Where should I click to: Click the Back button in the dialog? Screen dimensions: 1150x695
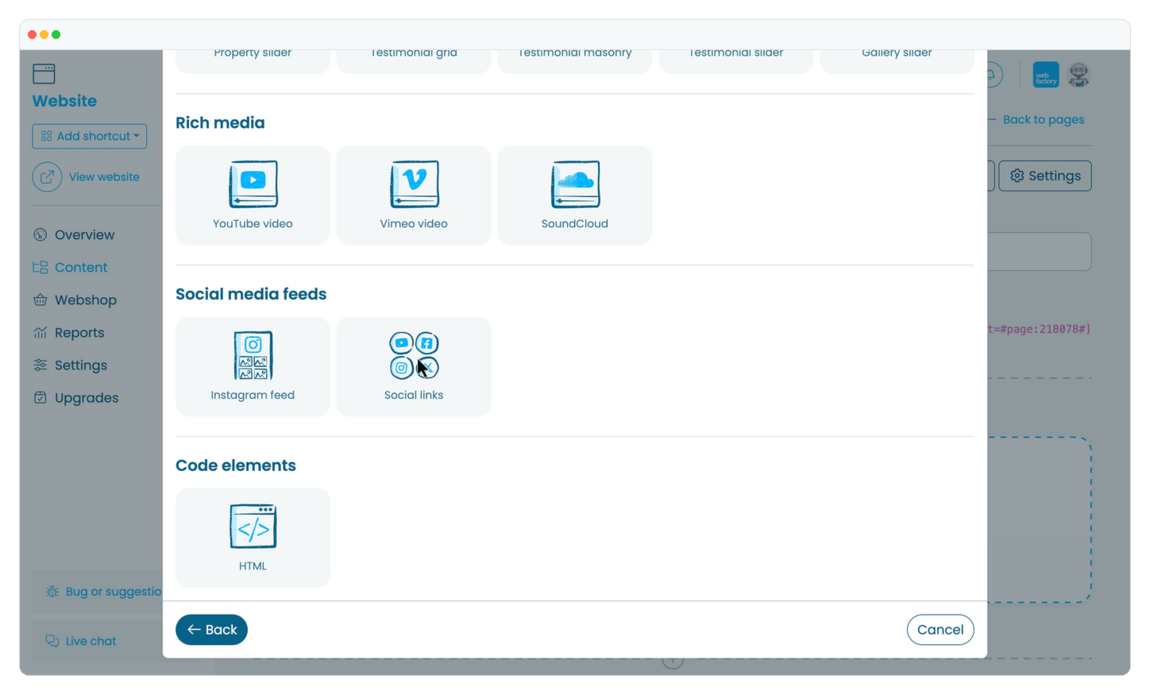[x=211, y=630]
